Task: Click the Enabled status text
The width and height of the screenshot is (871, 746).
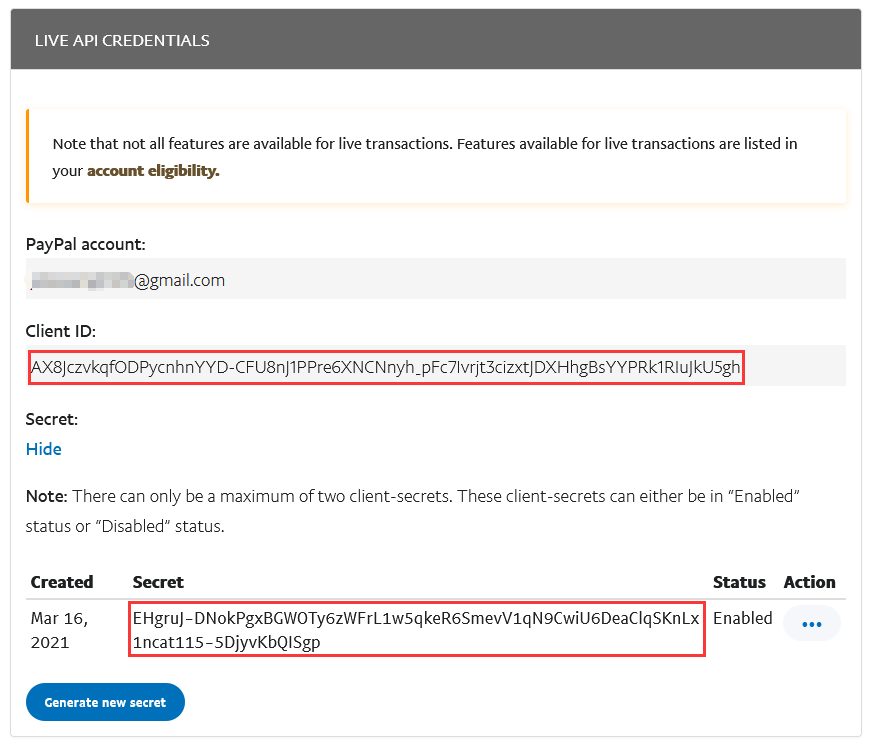Action: pos(742,618)
